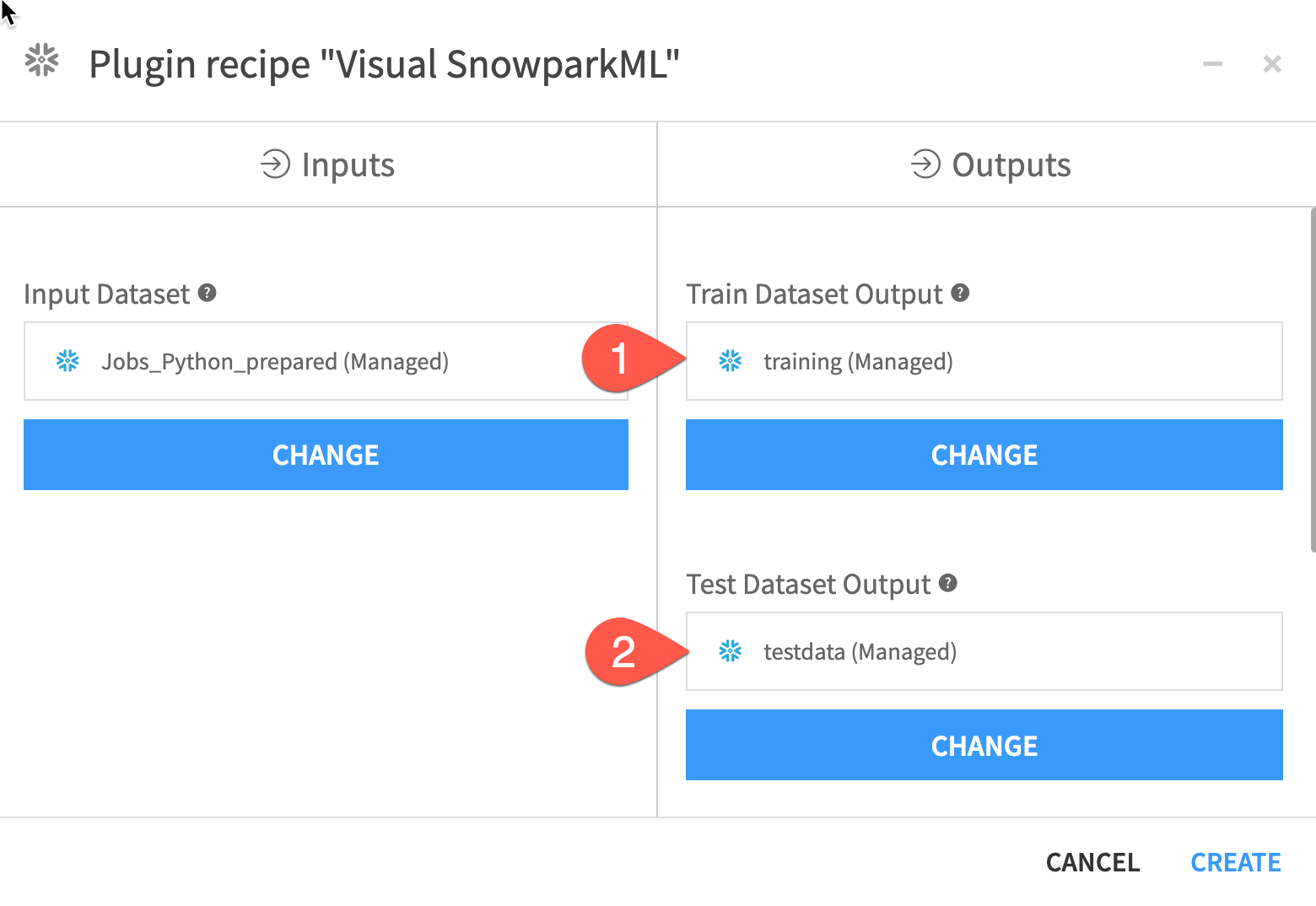Switch to the Outputs section header
Viewport: 1316px width, 906px height.
pyautogui.click(x=990, y=164)
